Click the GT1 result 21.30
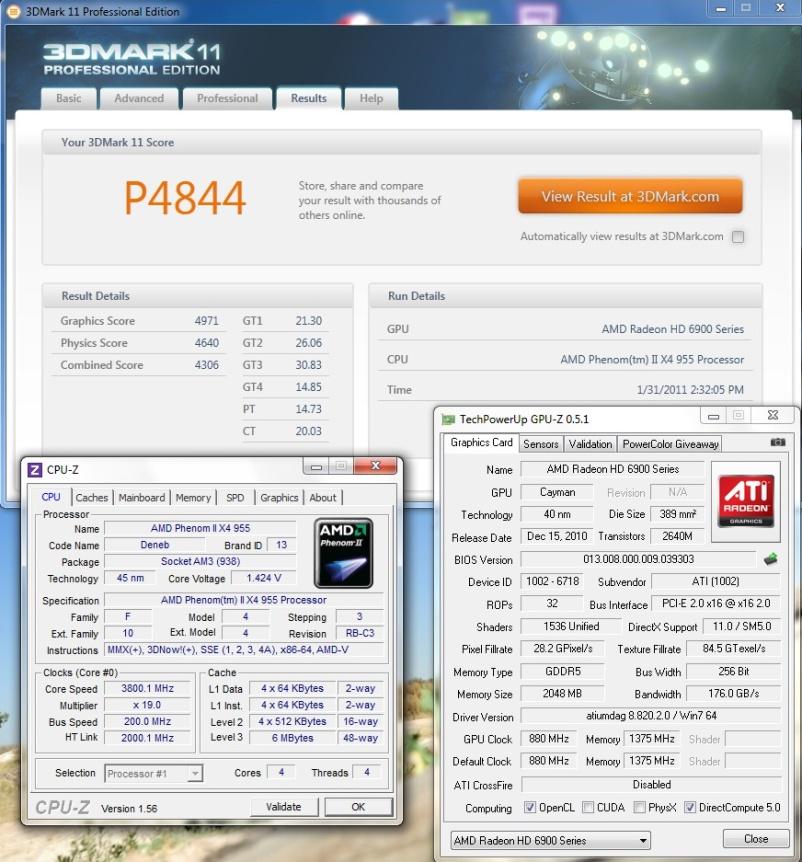 pyautogui.click(x=308, y=321)
